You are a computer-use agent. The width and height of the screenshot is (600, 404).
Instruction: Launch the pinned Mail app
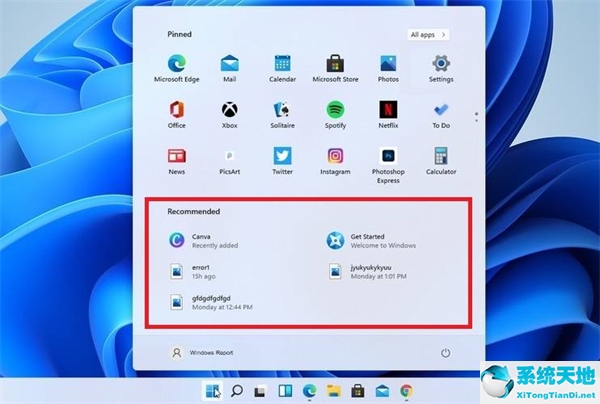[230, 68]
